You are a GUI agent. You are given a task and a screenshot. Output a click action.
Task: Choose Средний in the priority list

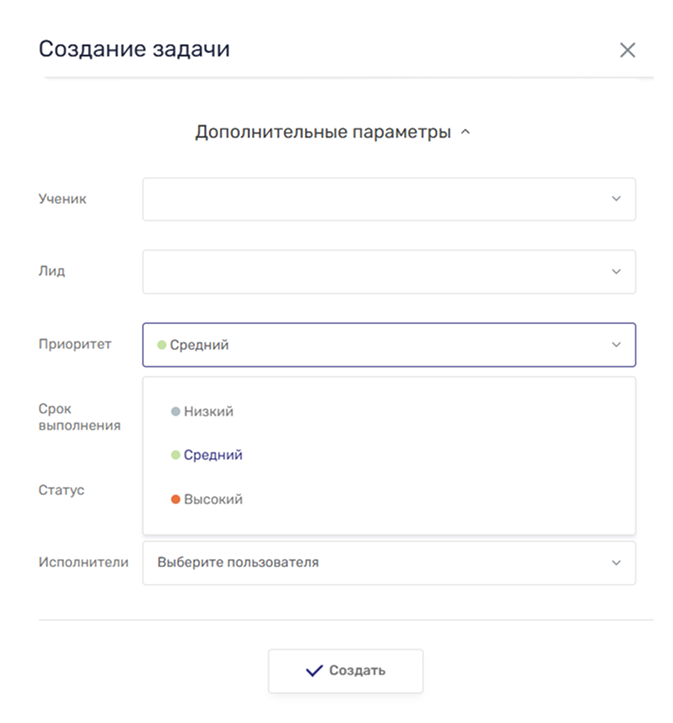[x=213, y=455]
